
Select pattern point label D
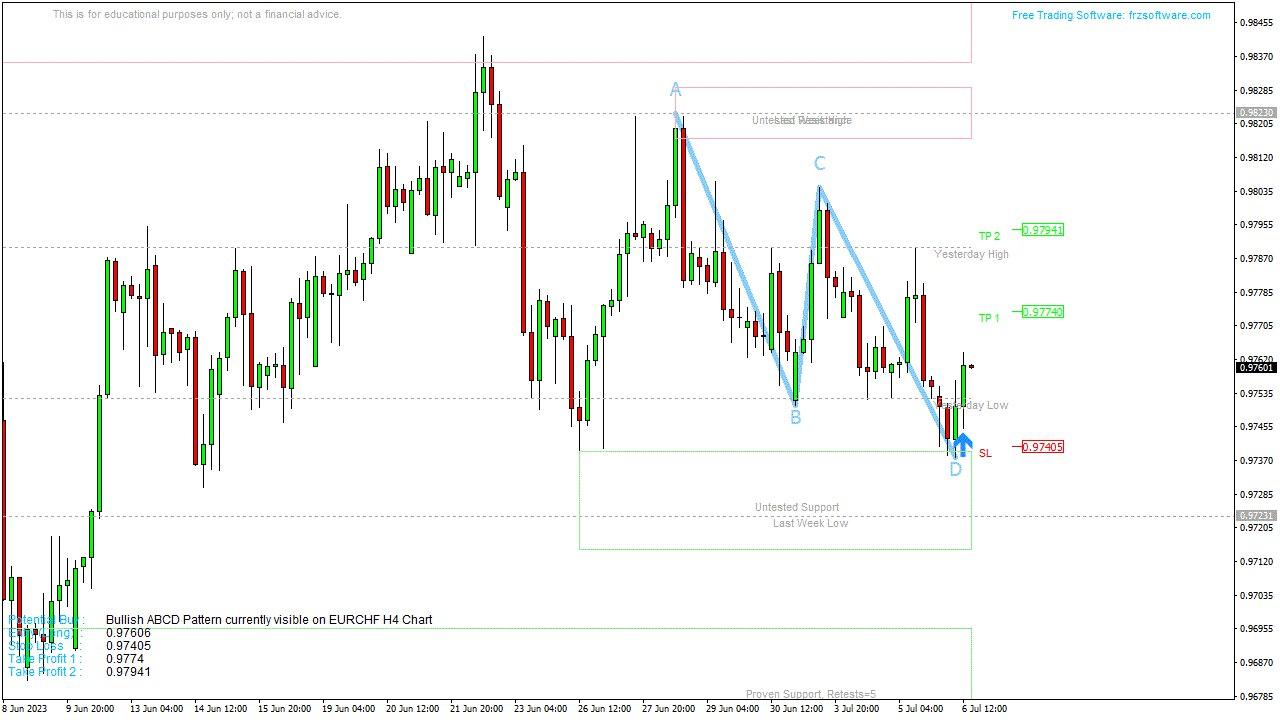pyautogui.click(x=955, y=469)
